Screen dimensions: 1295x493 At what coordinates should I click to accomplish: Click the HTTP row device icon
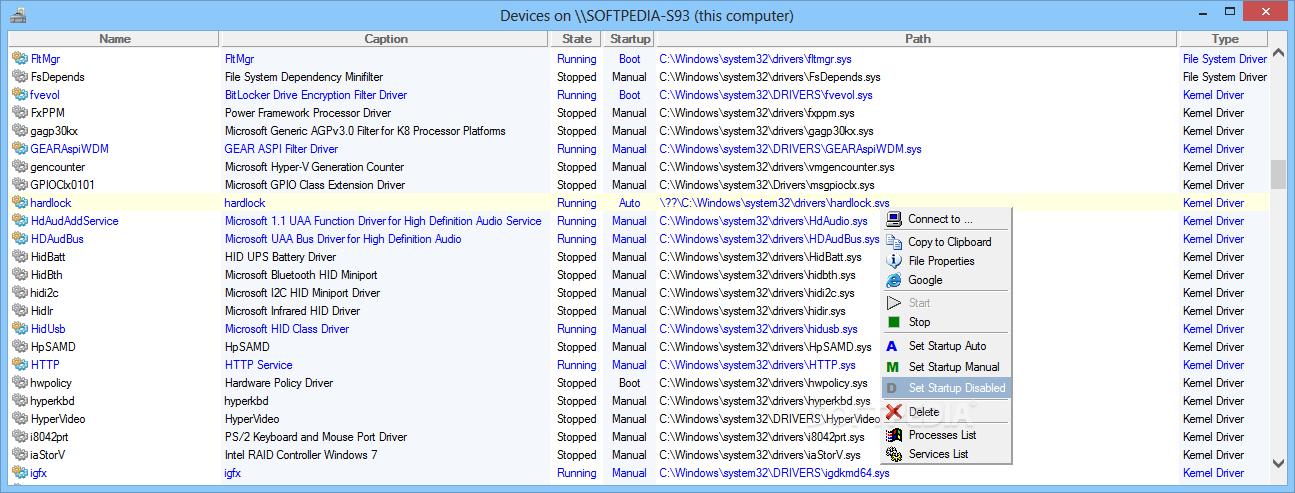pos(19,365)
